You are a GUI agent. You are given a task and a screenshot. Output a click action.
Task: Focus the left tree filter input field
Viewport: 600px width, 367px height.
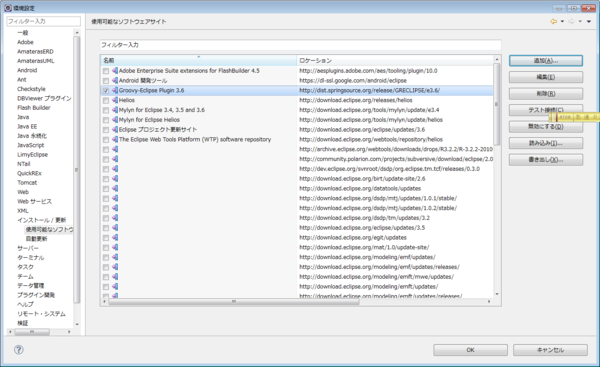click(x=44, y=21)
